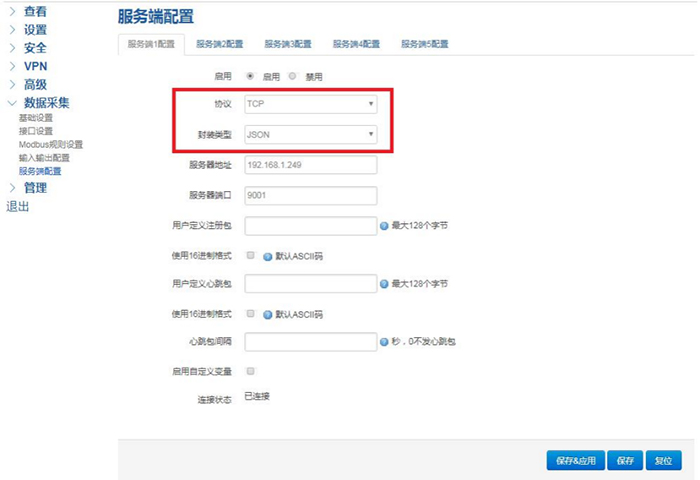Image resolution: width=700 pixels, height=480 pixels.
Task: Select the 禁用 radio button
Action: pyautogui.click(x=292, y=76)
